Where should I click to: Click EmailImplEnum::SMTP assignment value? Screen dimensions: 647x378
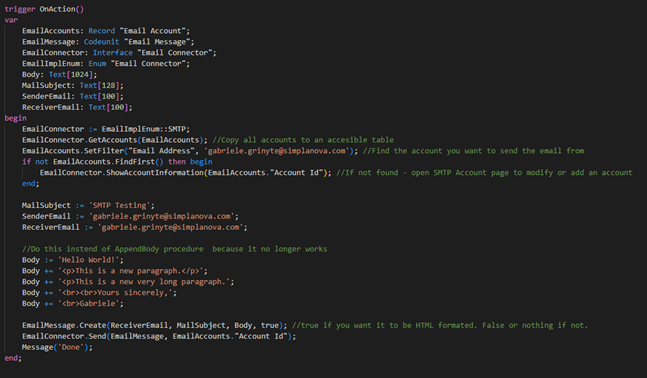pyautogui.click(x=144, y=129)
